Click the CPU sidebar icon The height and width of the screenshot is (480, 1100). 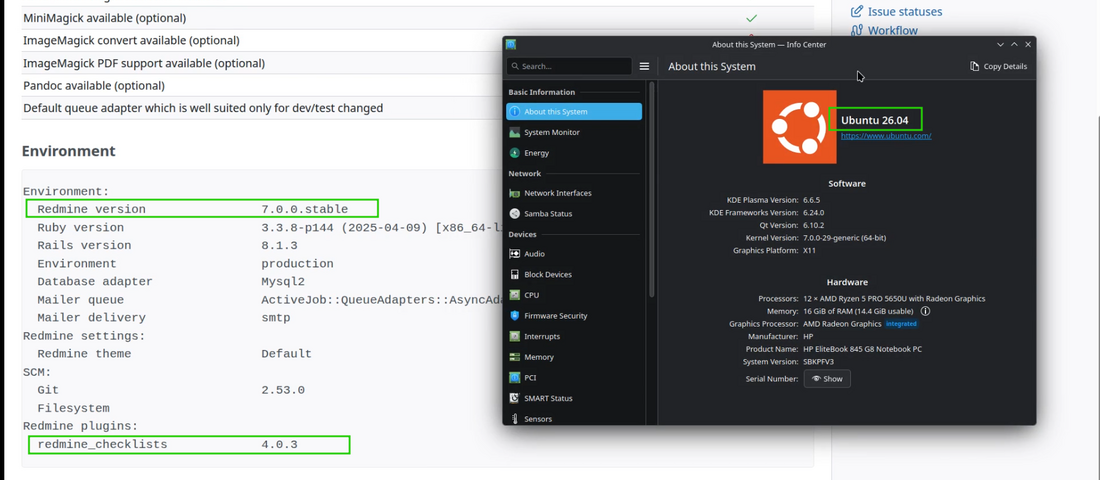coord(515,295)
